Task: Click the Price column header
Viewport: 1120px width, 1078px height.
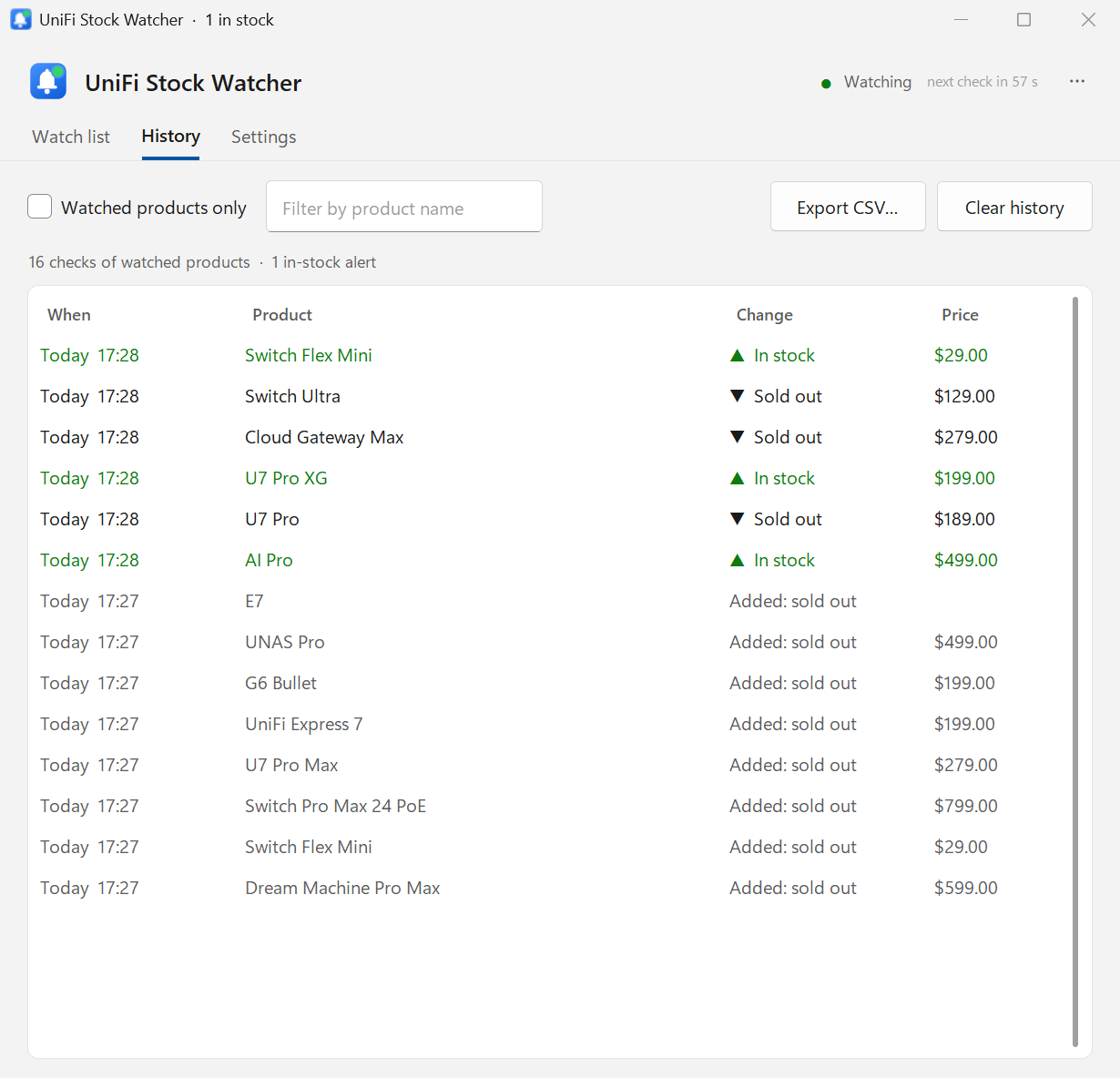Action: coord(960,314)
